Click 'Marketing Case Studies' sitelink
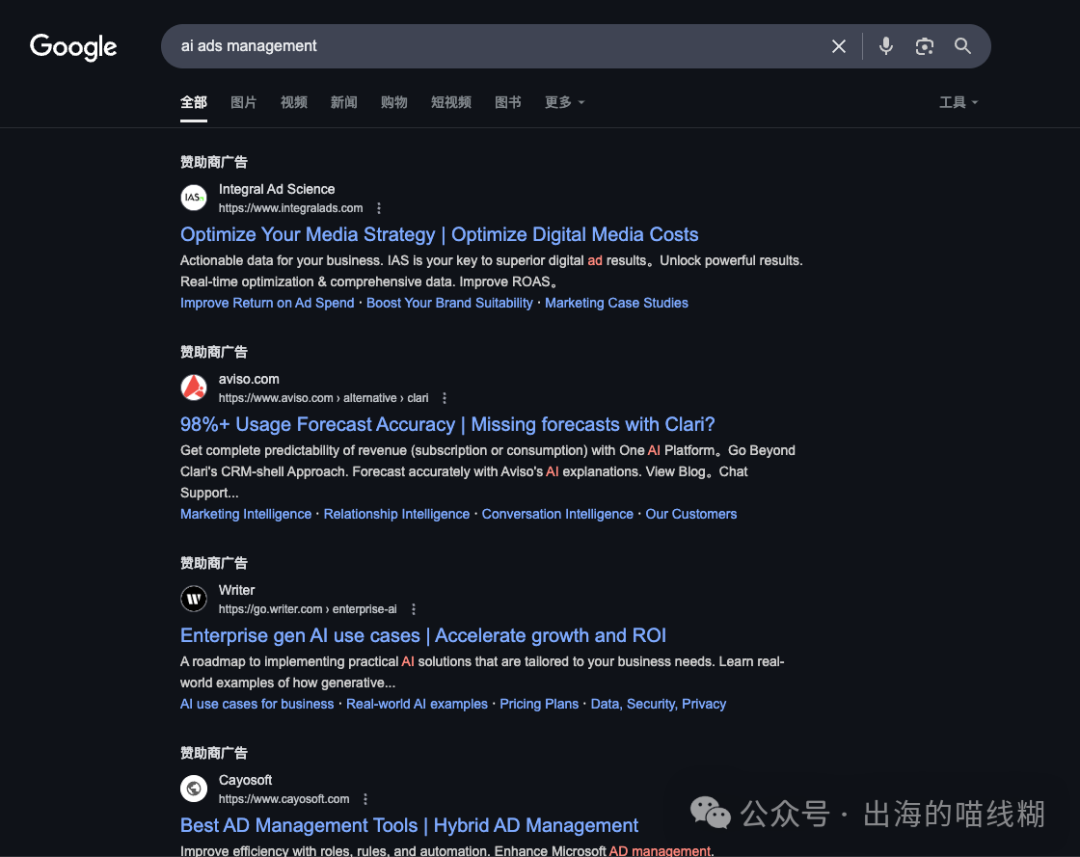1080x857 pixels. click(616, 303)
